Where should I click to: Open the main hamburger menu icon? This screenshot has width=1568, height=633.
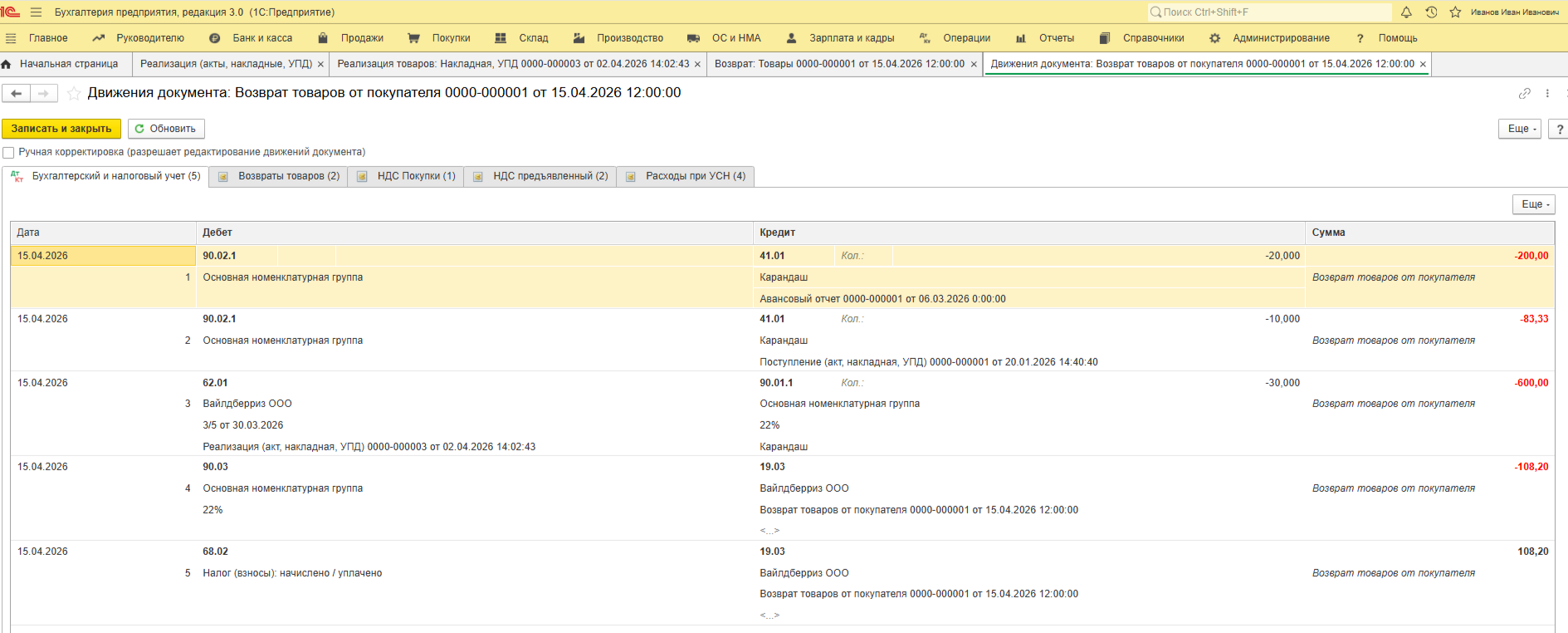click(36, 12)
